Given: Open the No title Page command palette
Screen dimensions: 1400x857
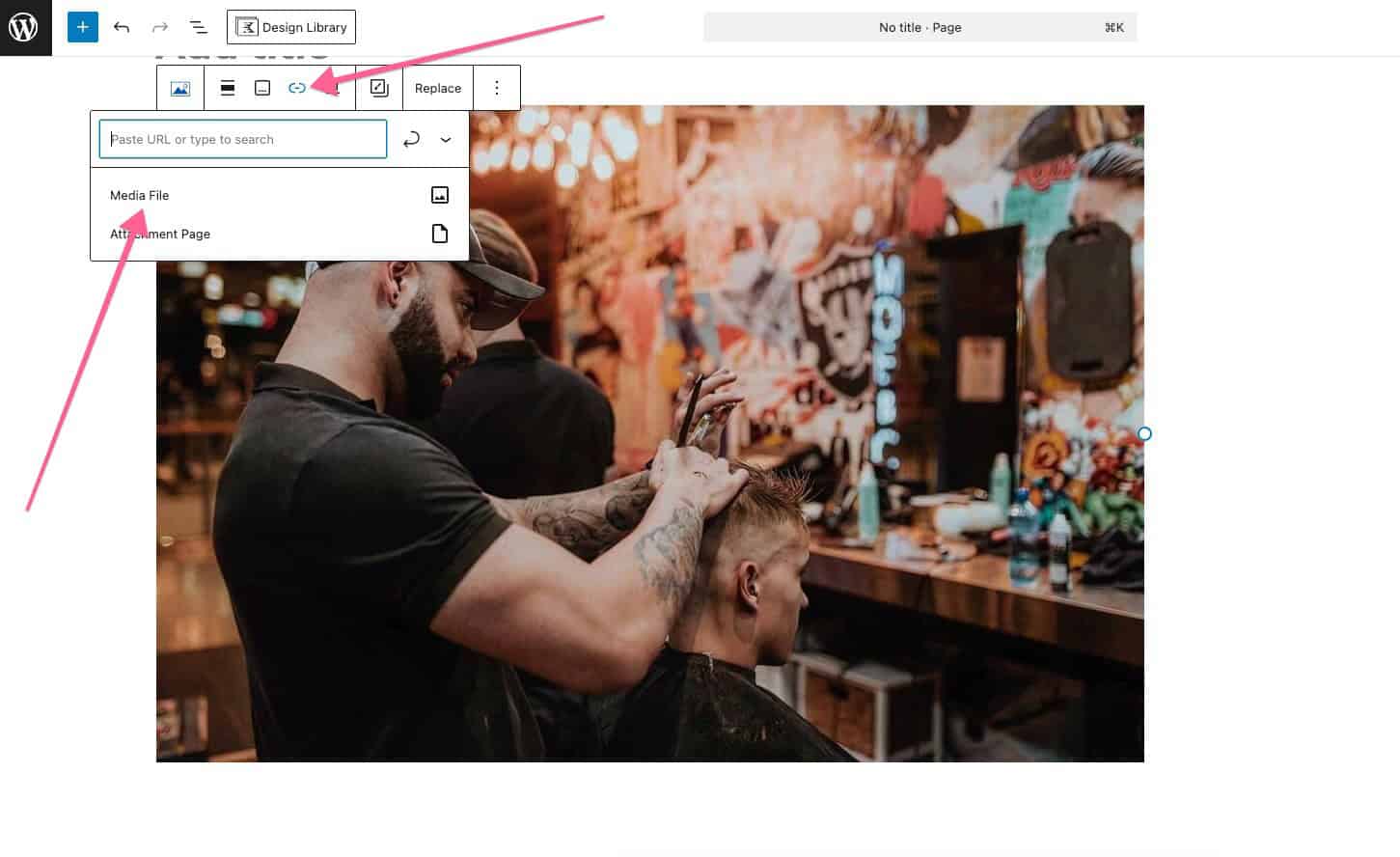Looking at the screenshot, I should tap(920, 27).
